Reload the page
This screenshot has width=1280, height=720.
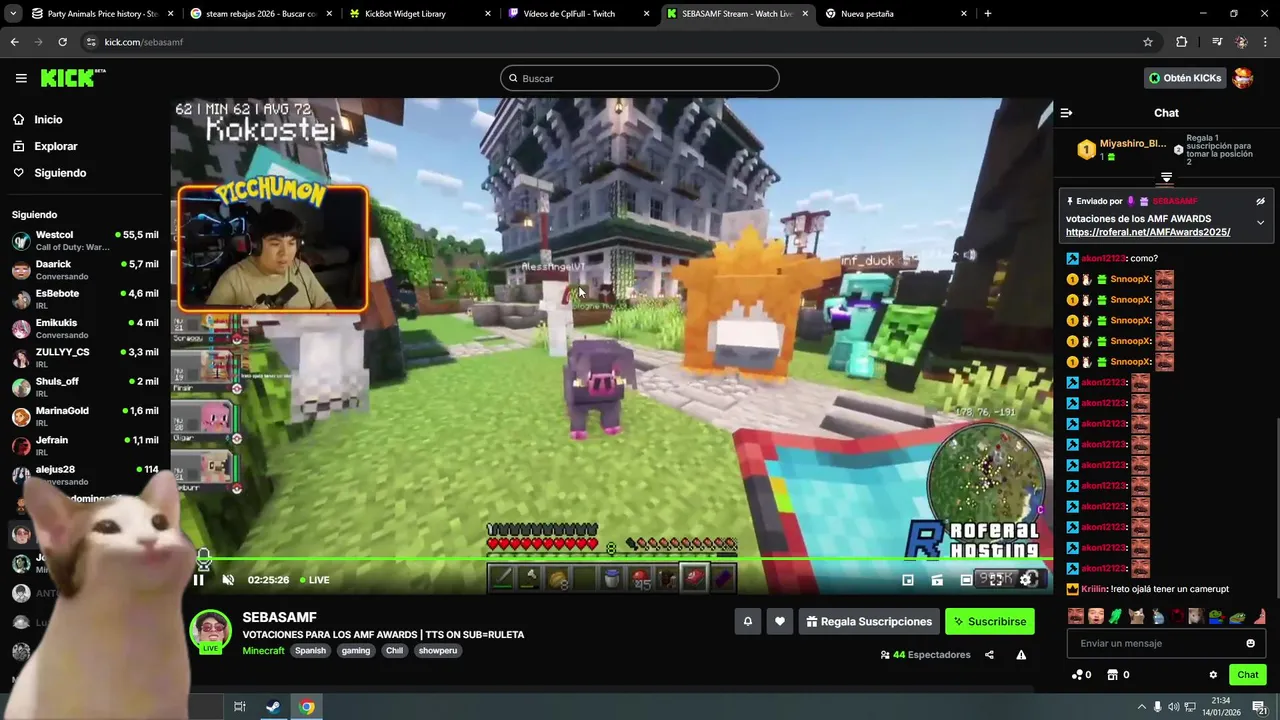coord(62,42)
